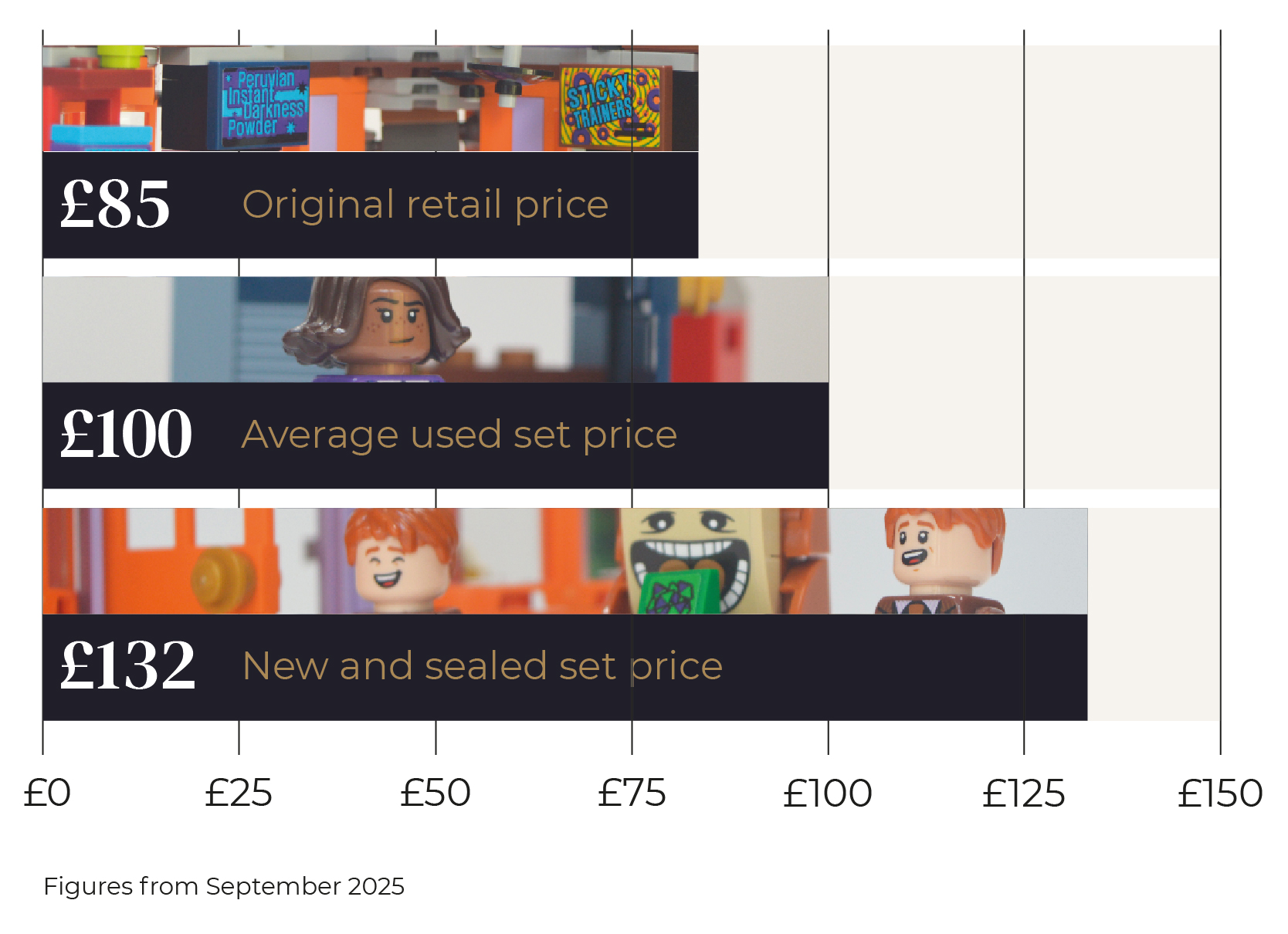Screen dimensions: 1288x934
Task: Click the green box in the laughing mouth
Action: pyautogui.click(x=672, y=594)
